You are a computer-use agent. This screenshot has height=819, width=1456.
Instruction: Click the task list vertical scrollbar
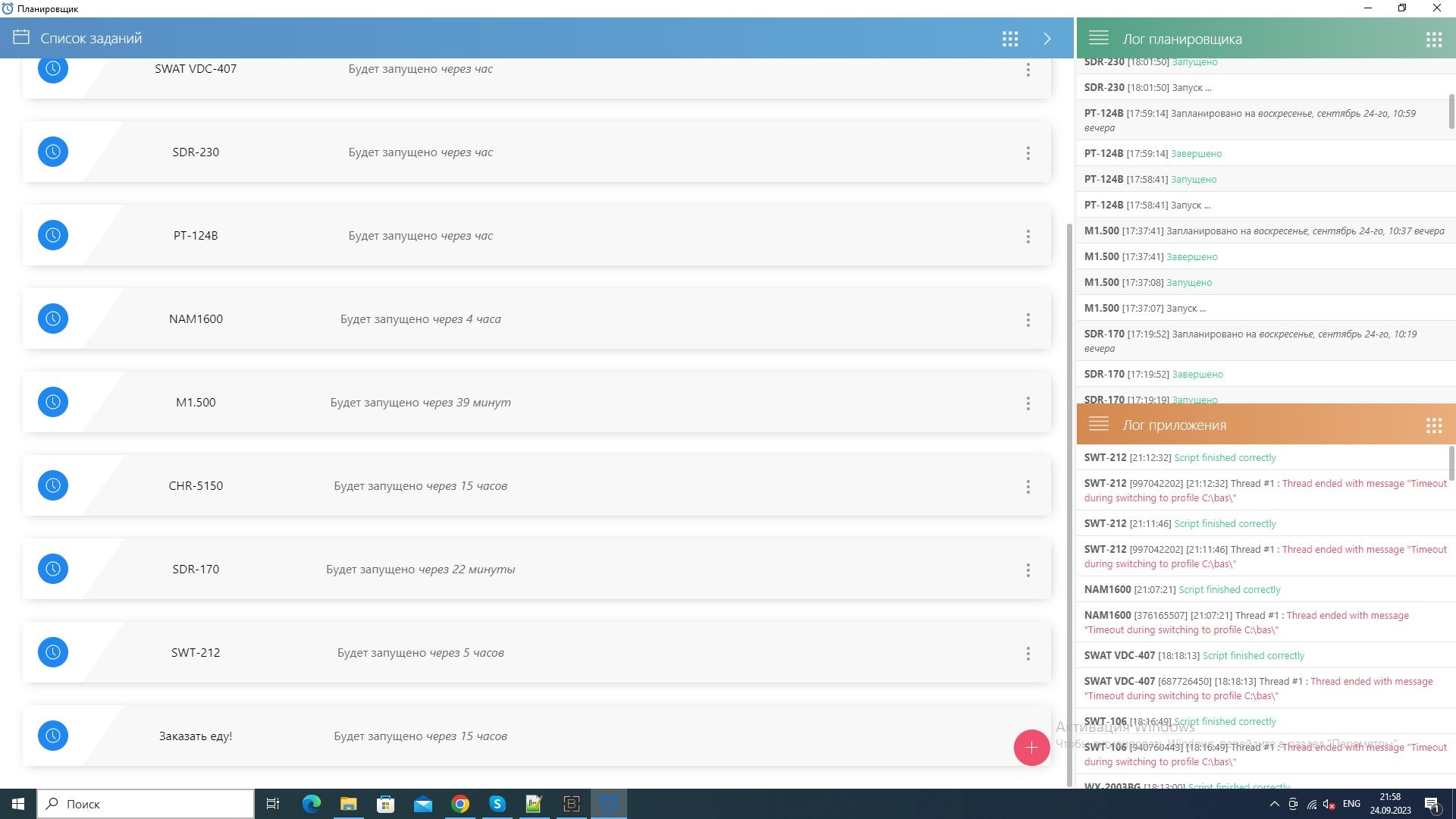(x=1069, y=500)
